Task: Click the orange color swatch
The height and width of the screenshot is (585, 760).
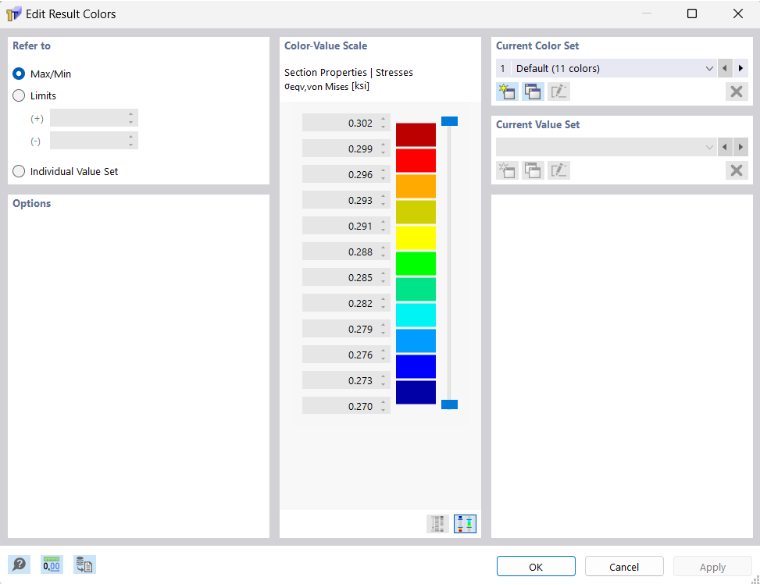Action: pyautogui.click(x=416, y=186)
